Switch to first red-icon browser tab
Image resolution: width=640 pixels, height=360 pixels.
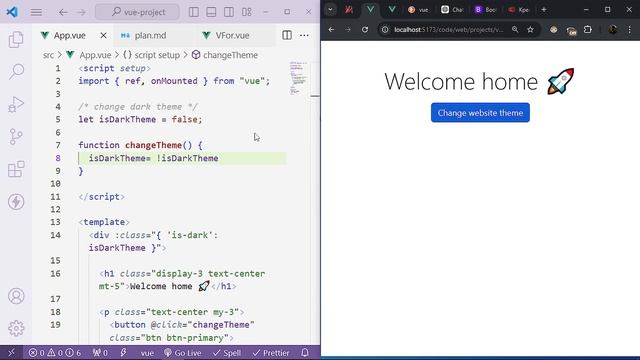coord(349,9)
